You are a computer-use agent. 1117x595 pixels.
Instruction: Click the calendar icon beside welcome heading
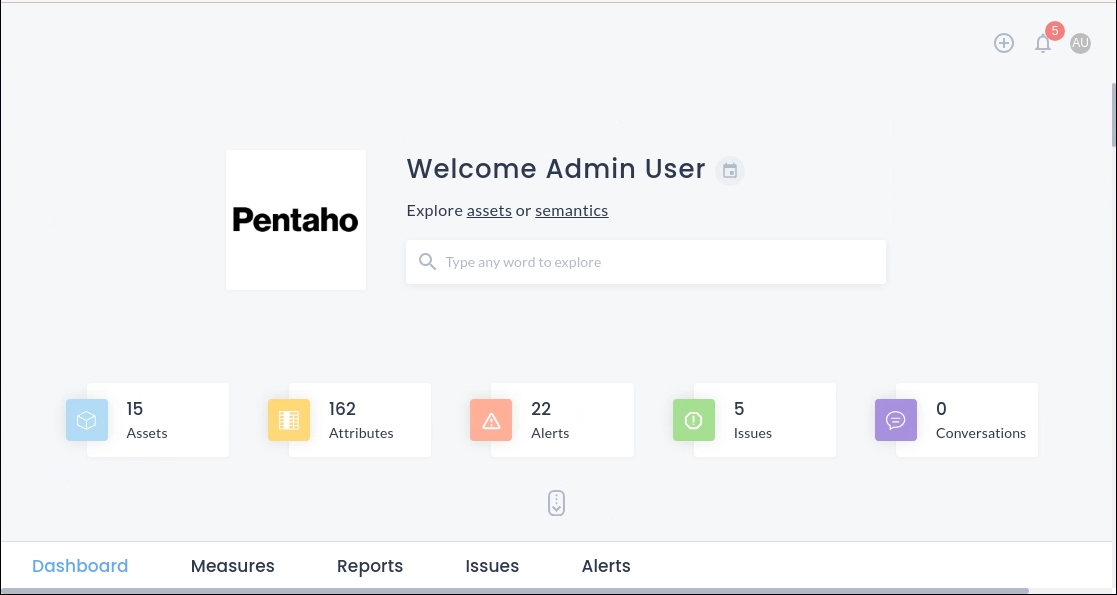click(730, 171)
